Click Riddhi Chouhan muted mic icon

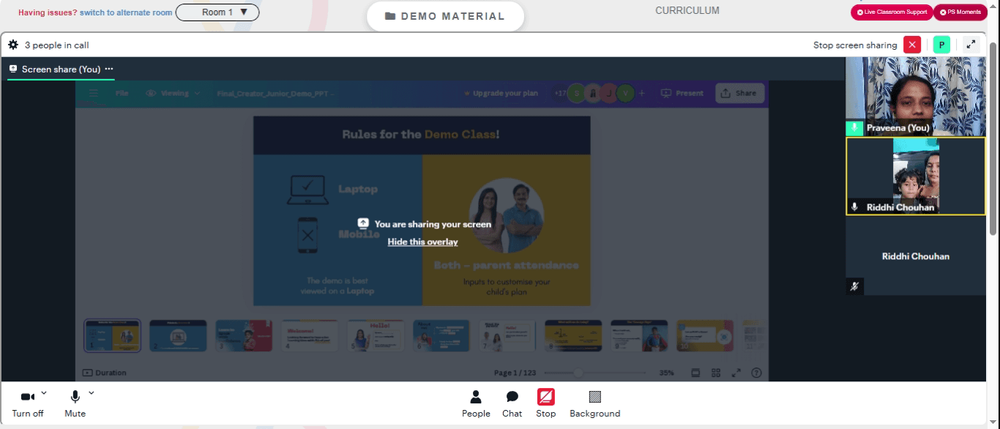[855, 286]
